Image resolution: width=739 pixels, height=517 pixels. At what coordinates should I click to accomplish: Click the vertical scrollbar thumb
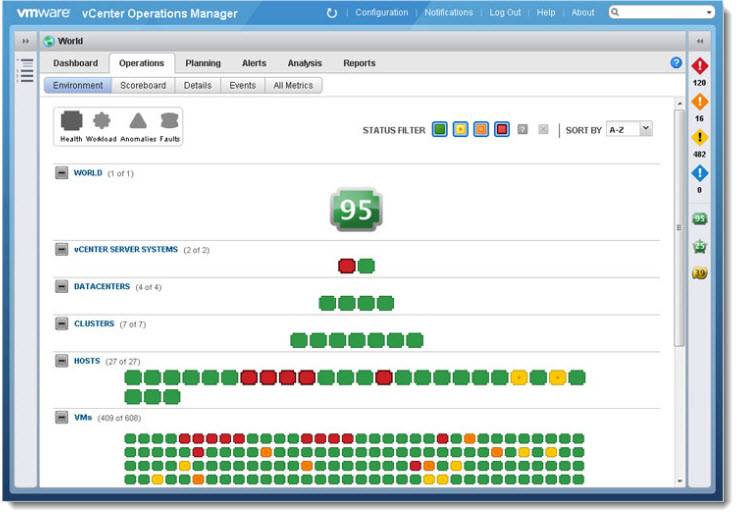(679, 228)
